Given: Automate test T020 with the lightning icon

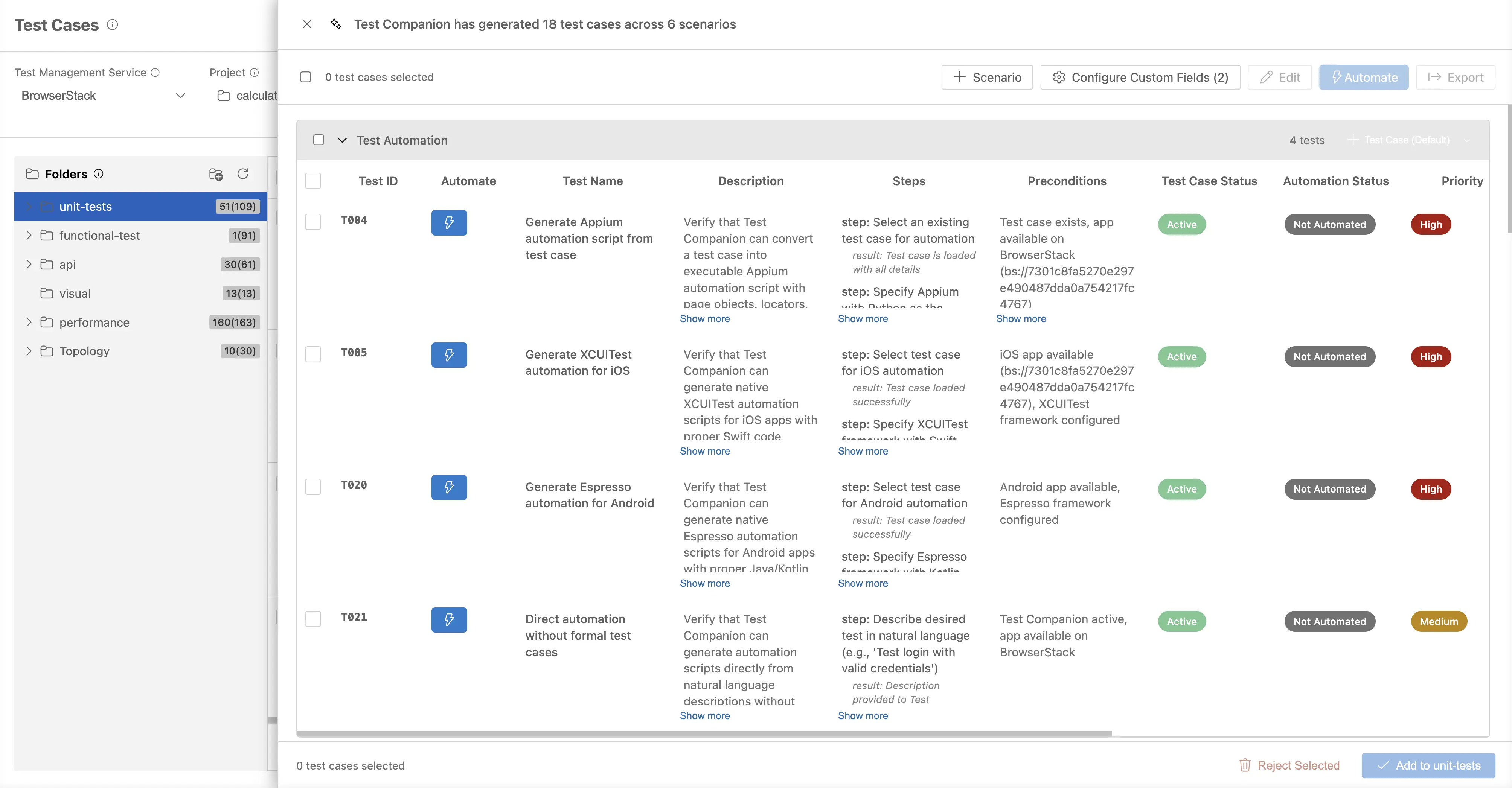Looking at the screenshot, I should (x=449, y=488).
